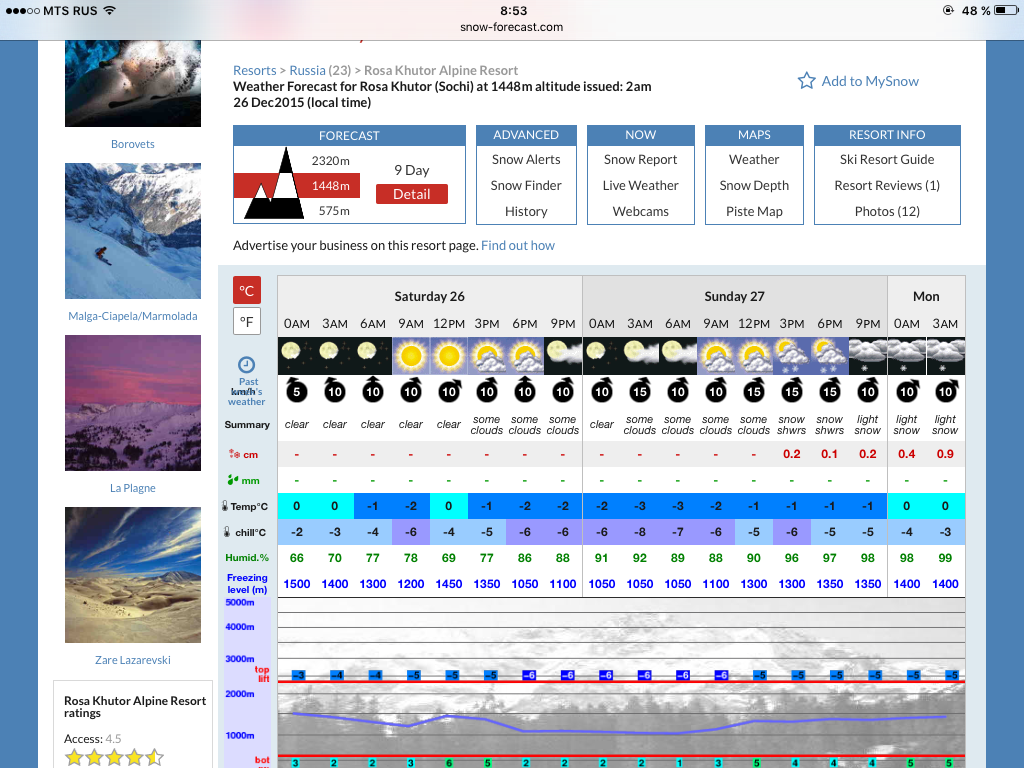Read Resort Reviews (1)

point(887,185)
